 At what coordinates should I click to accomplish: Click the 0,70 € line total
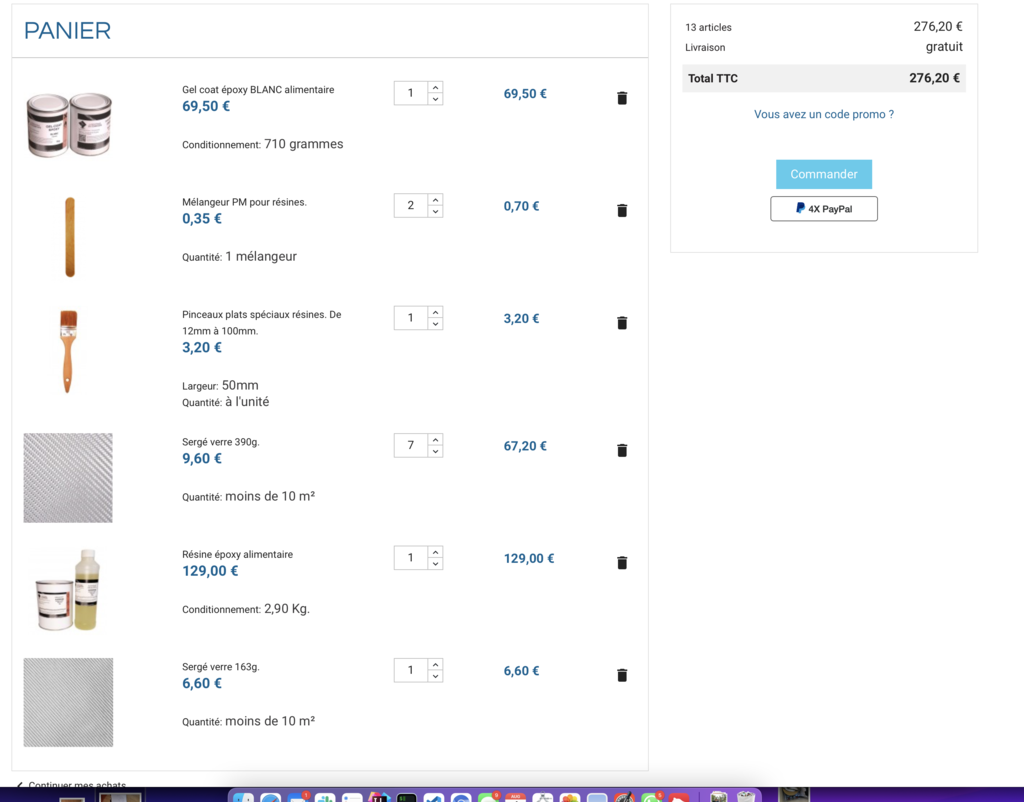pyautogui.click(x=521, y=206)
